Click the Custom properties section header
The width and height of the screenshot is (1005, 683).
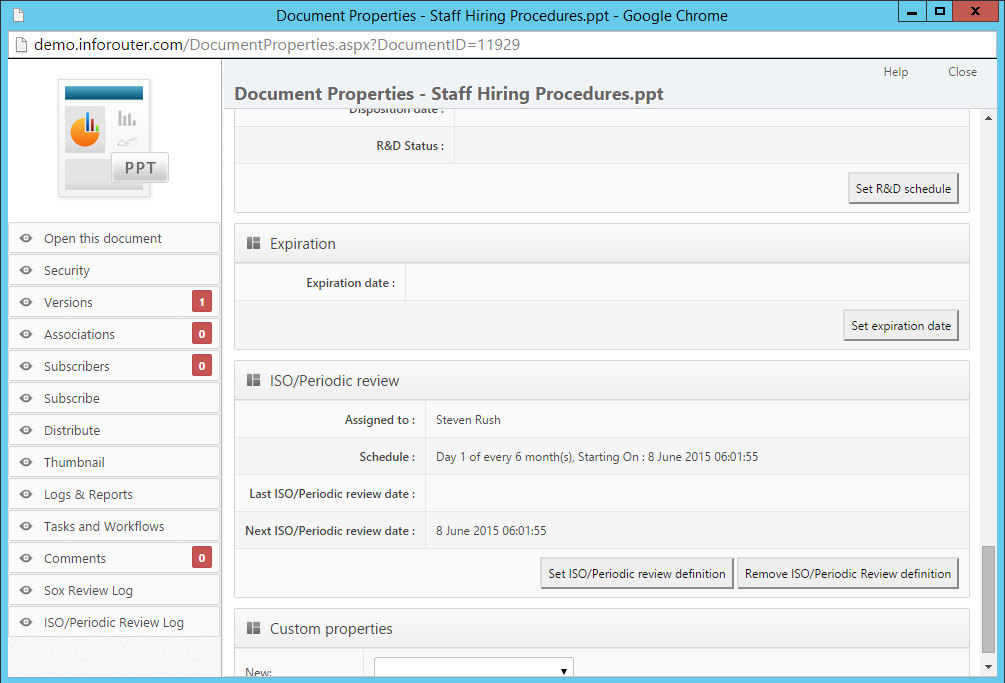[x=602, y=629]
